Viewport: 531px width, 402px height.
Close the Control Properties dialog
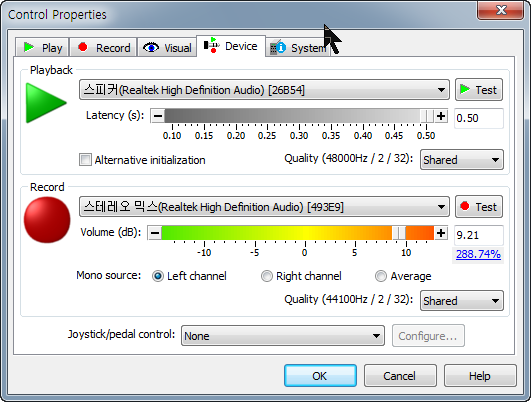pos(501,10)
